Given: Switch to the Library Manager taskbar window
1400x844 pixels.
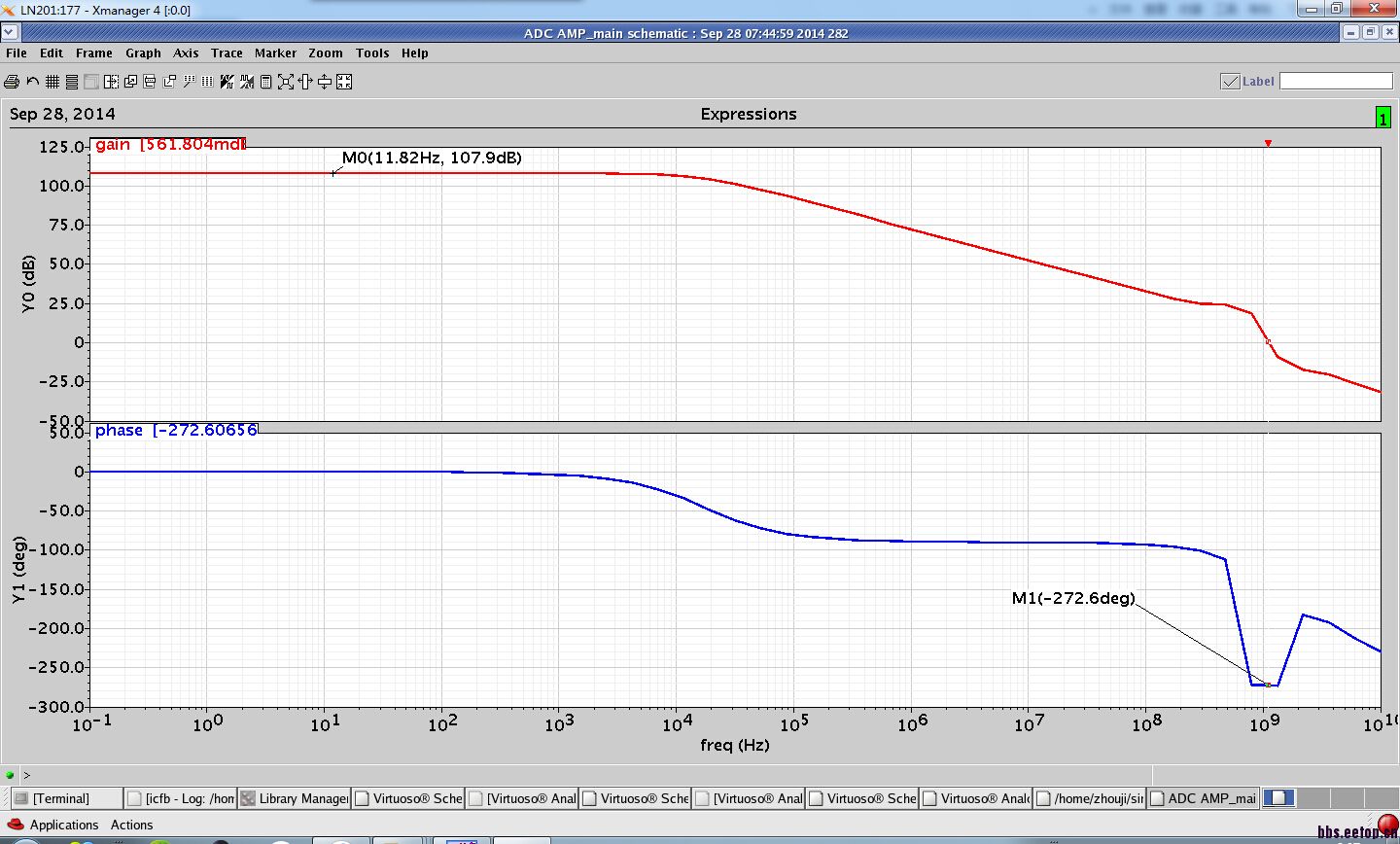Looking at the screenshot, I should coord(294,798).
